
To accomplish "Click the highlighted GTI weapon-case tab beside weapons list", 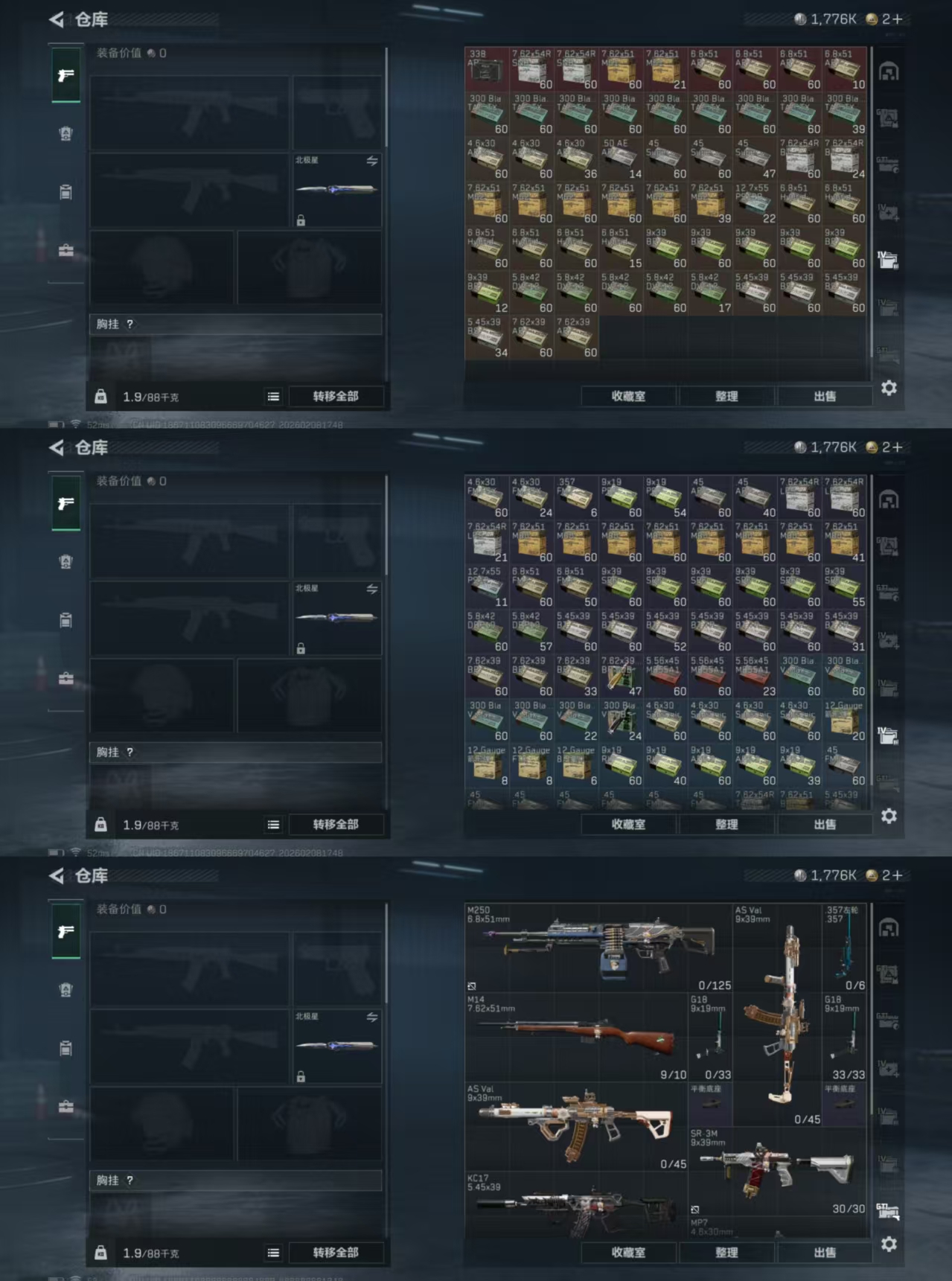I will [x=887, y=1211].
